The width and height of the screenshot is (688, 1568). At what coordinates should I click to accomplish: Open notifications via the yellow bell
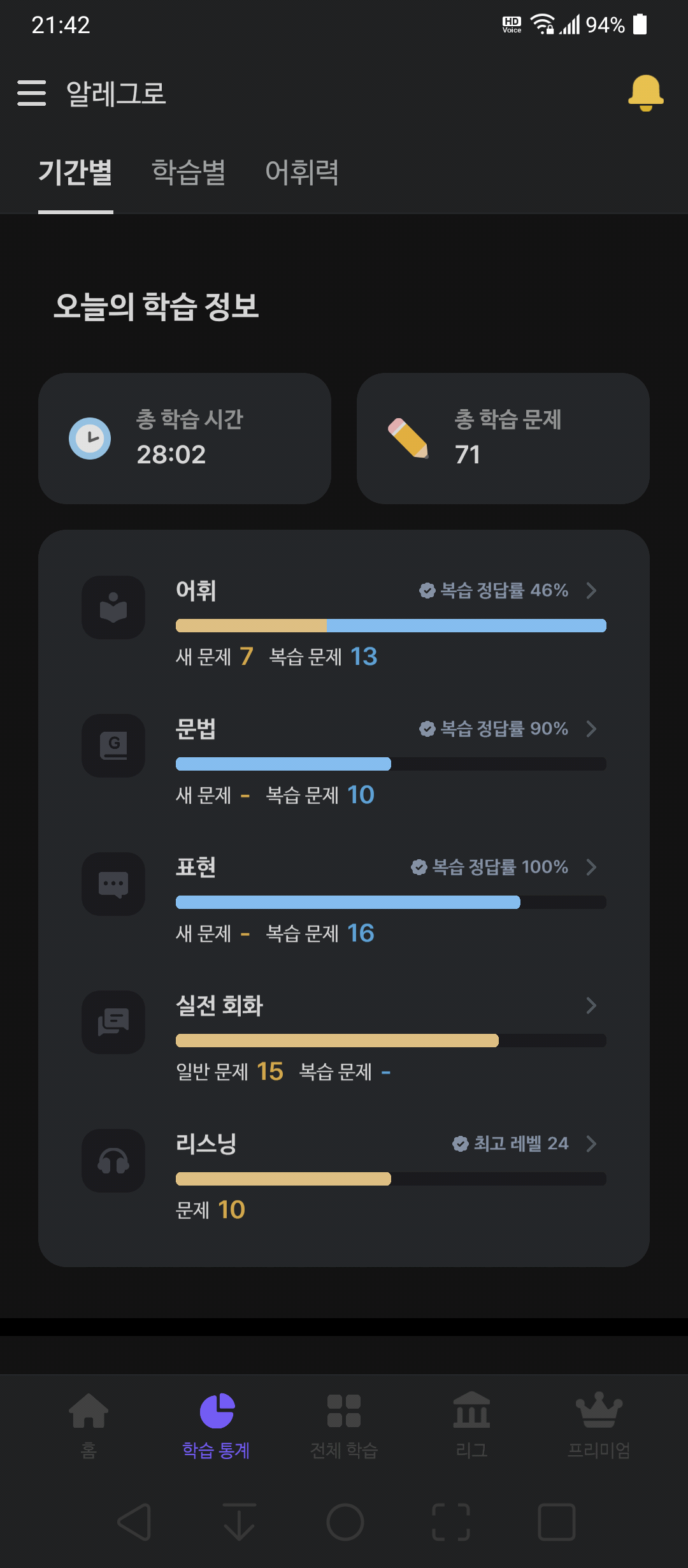tap(646, 93)
